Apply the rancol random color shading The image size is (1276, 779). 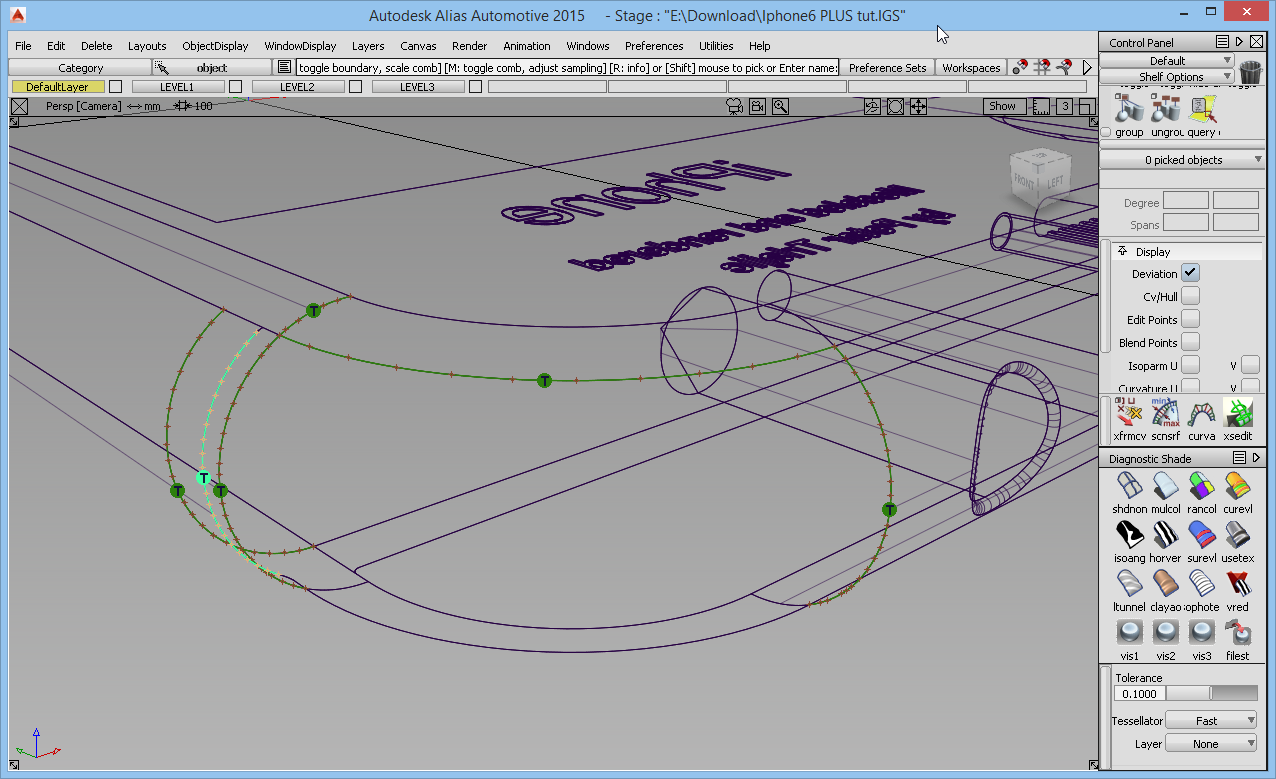click(x=1202, y=486)
